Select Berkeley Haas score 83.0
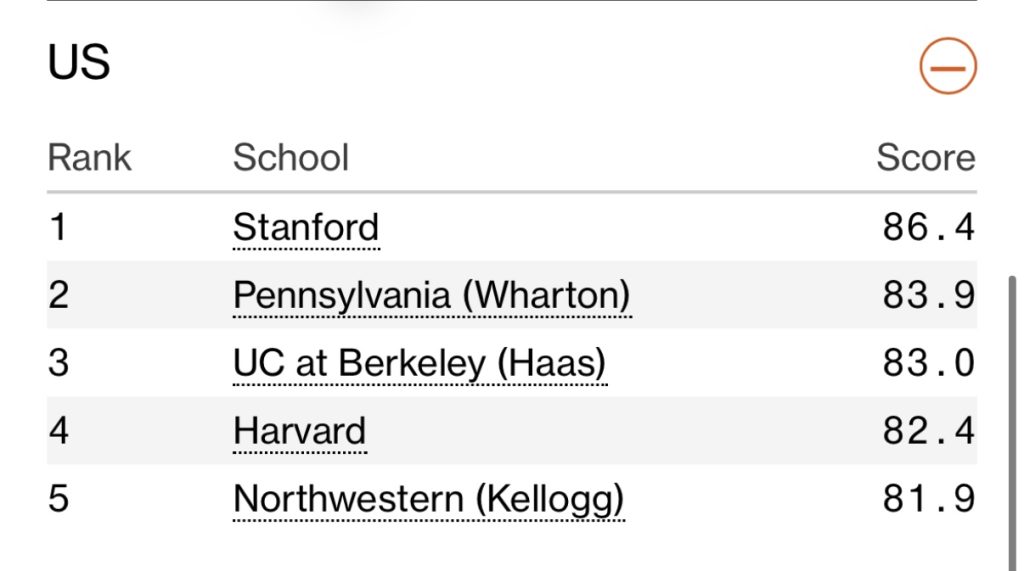The height and width of the screenshot is (571, 1024). [x=928, y=364]
